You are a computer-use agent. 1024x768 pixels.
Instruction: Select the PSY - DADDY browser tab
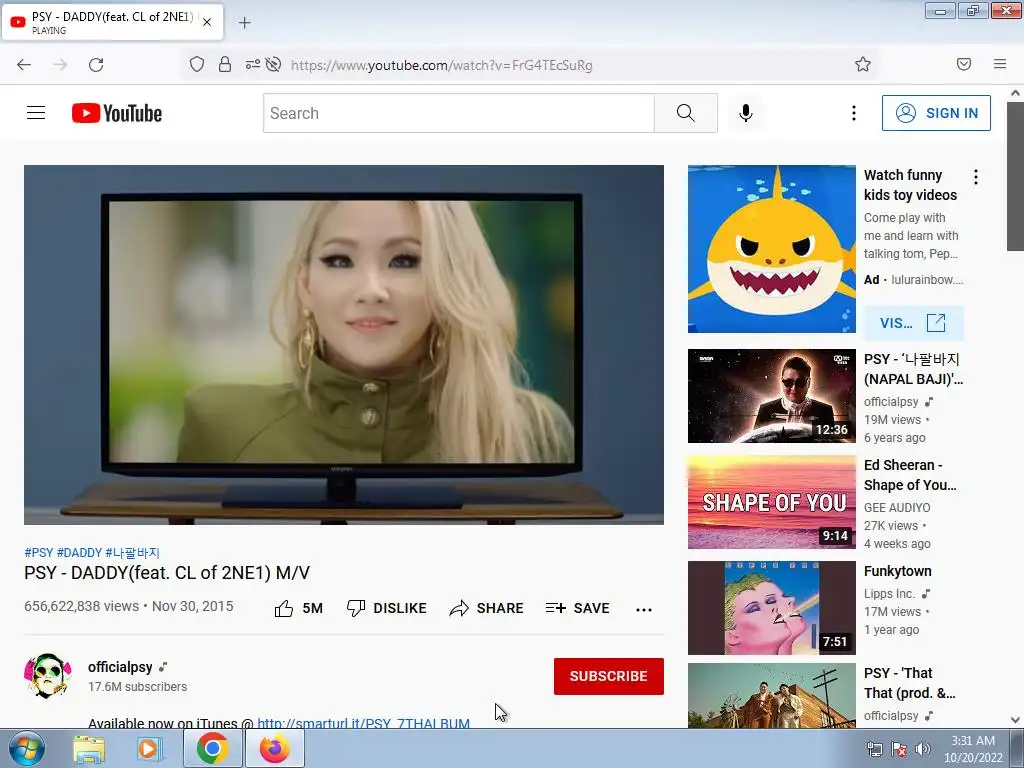(x=112, y=22)
